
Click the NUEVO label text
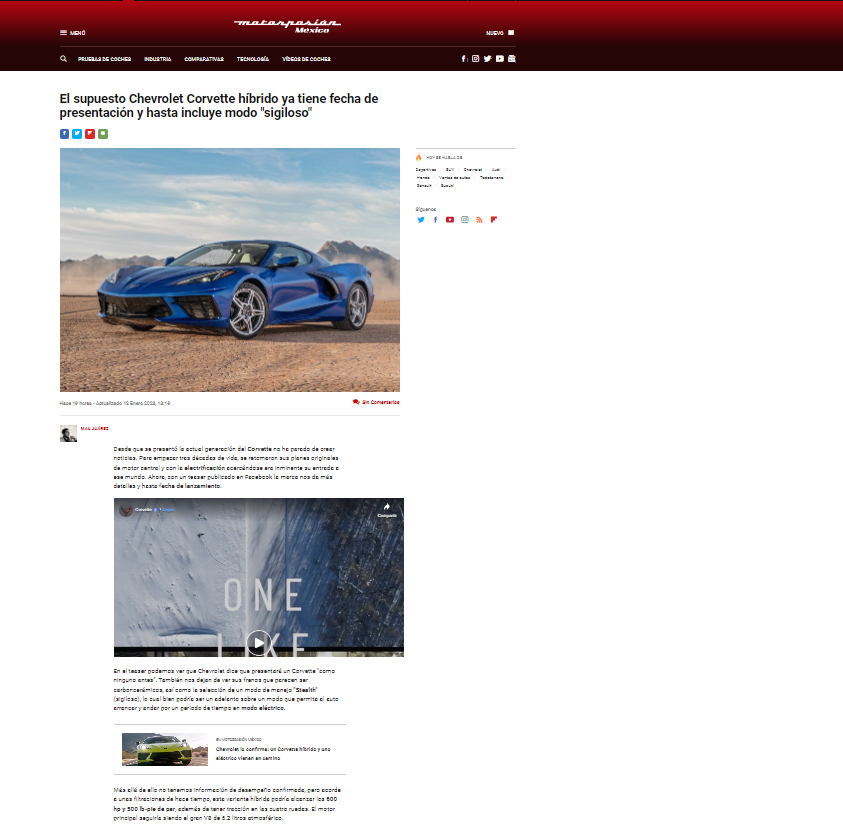tap(495, 33)
